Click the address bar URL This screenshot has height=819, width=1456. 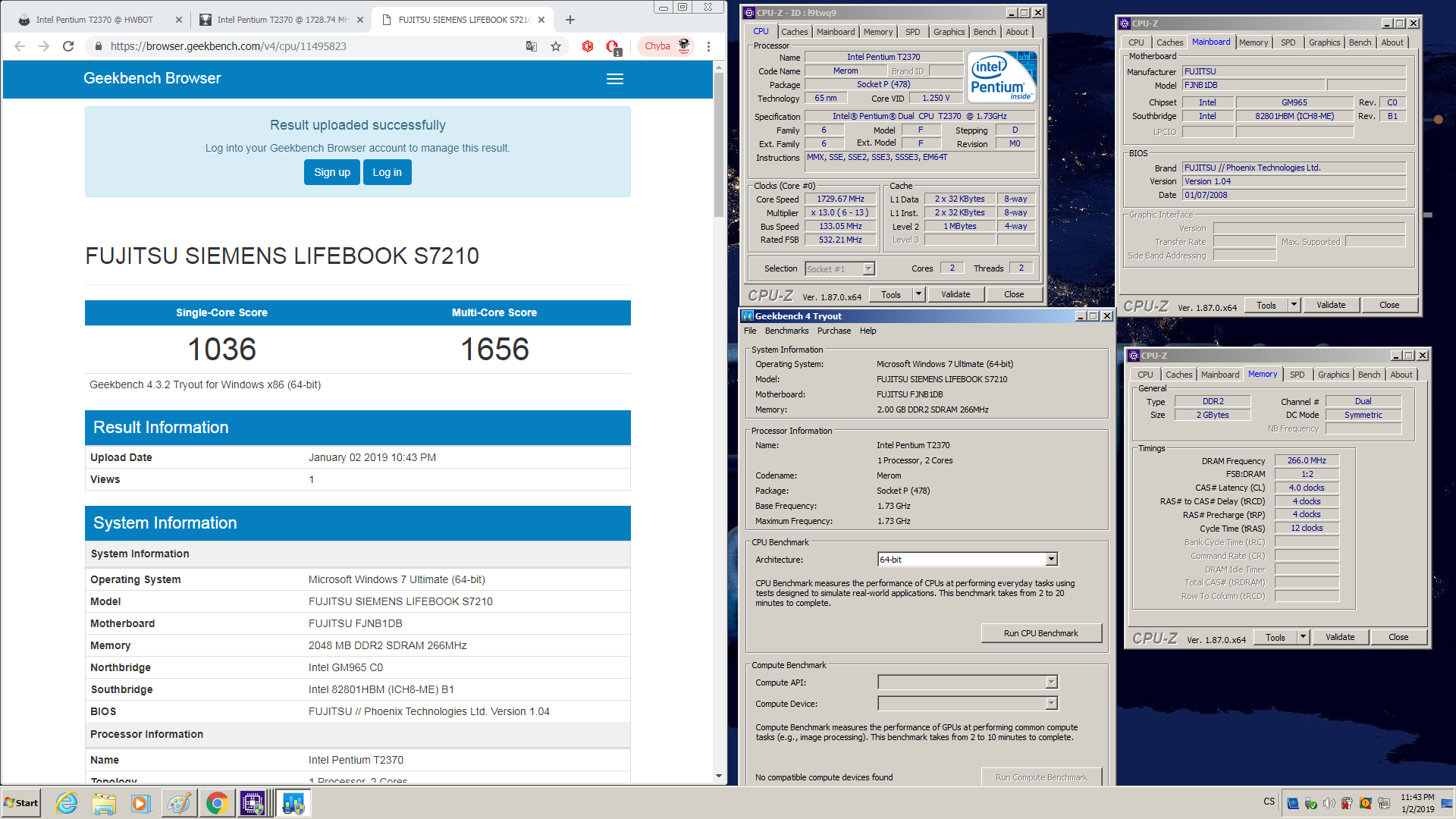228,46
